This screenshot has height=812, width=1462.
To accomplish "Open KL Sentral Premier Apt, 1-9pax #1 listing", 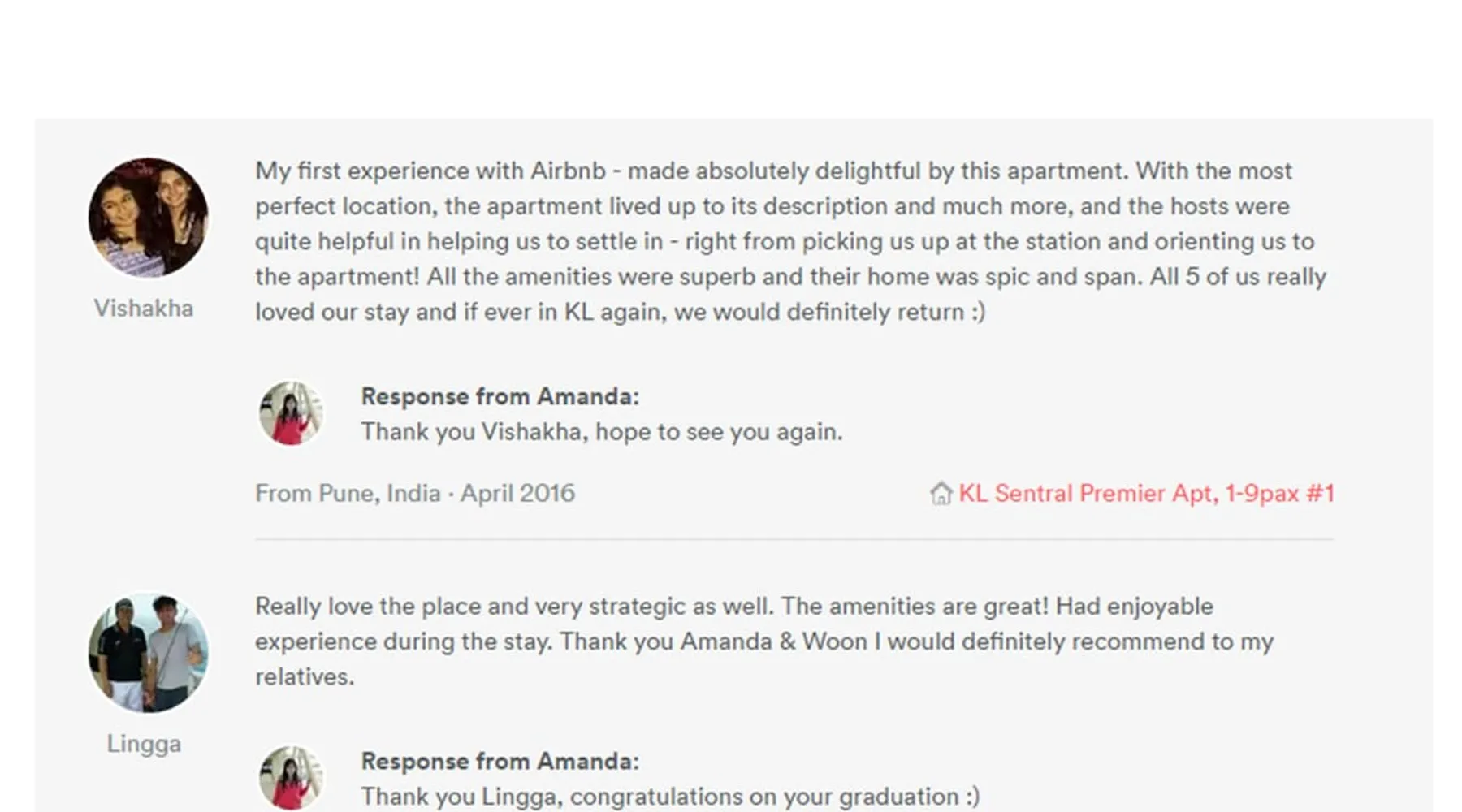I will (1146, 494).
